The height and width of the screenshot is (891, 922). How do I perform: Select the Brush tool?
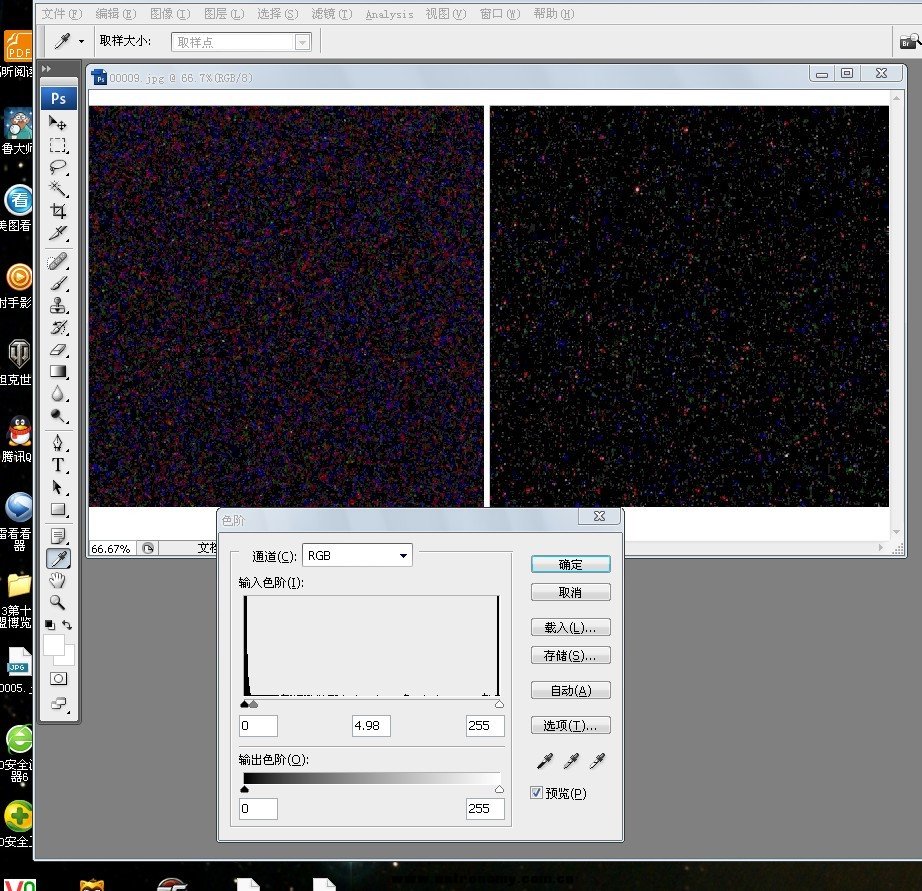[x=58, y=283]
